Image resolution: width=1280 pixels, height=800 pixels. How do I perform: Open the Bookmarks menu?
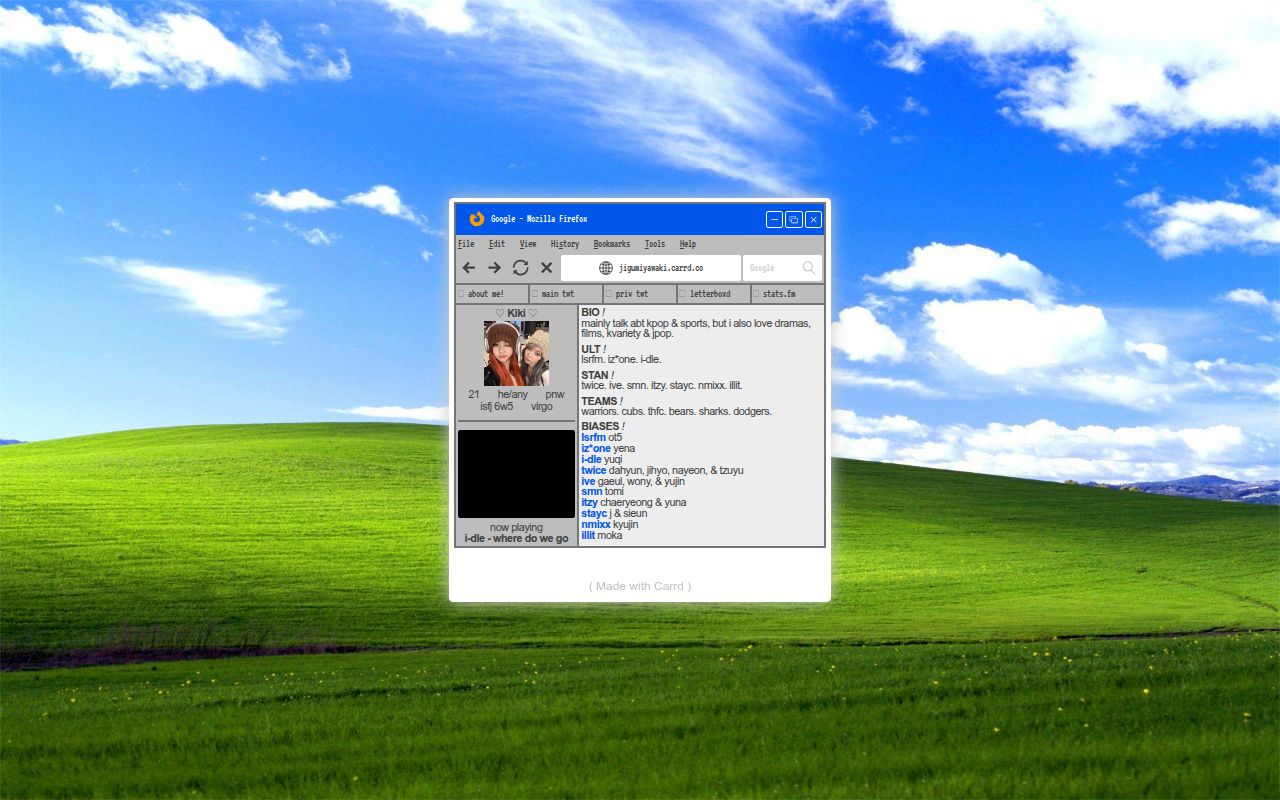pyautogui.click(x=611, y=244)
